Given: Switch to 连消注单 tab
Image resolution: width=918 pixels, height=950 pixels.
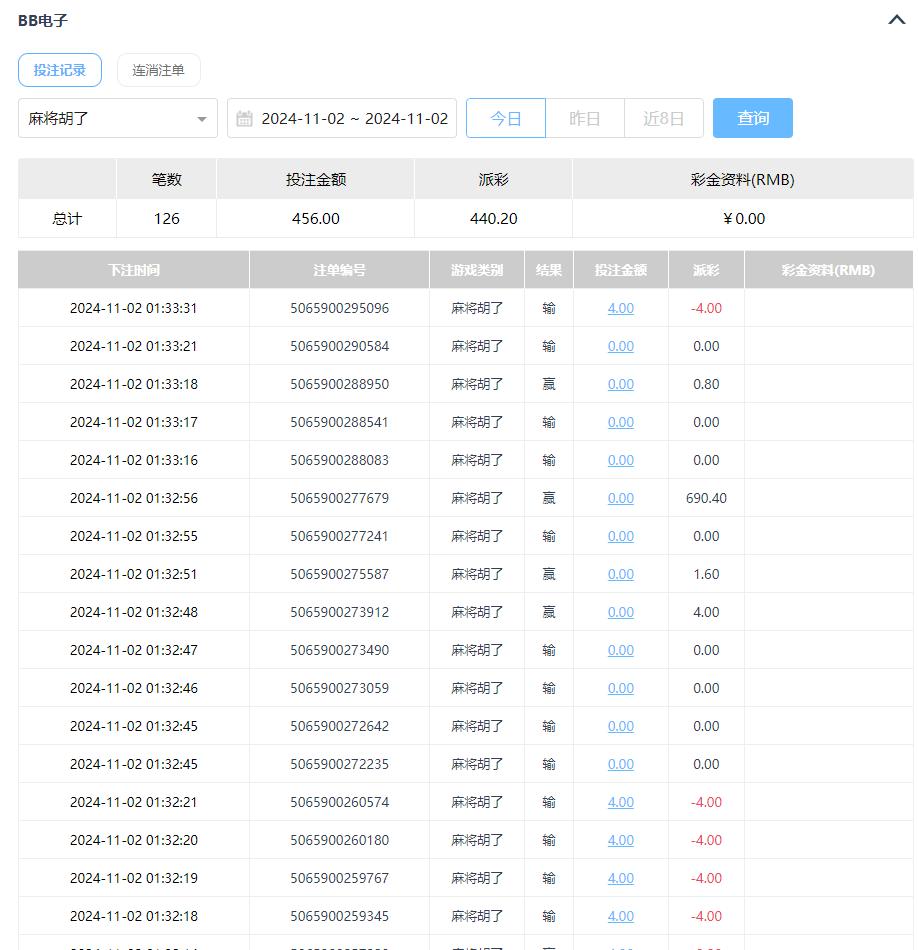Looking at the screenshot, I should (x=158, y=70).
